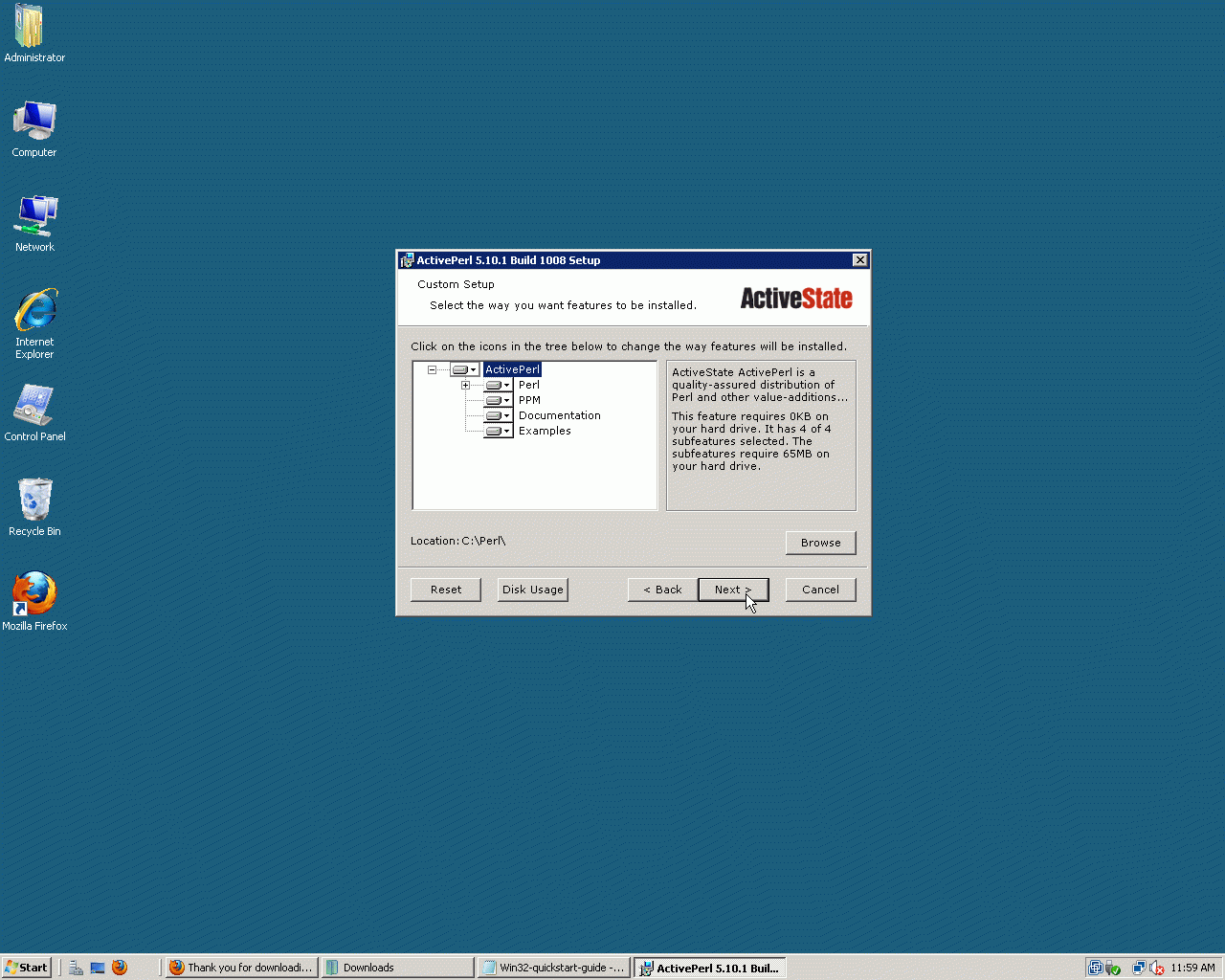
Task: Open the Perl feature install-state dropdown
Action: pyautogui.click(x=498, y=385)
